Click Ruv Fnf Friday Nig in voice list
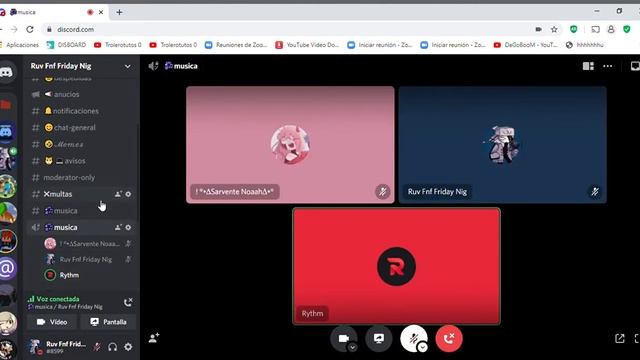Image resolution: width=640 pixels, height=360 pixels. click(x=82, y=259)
